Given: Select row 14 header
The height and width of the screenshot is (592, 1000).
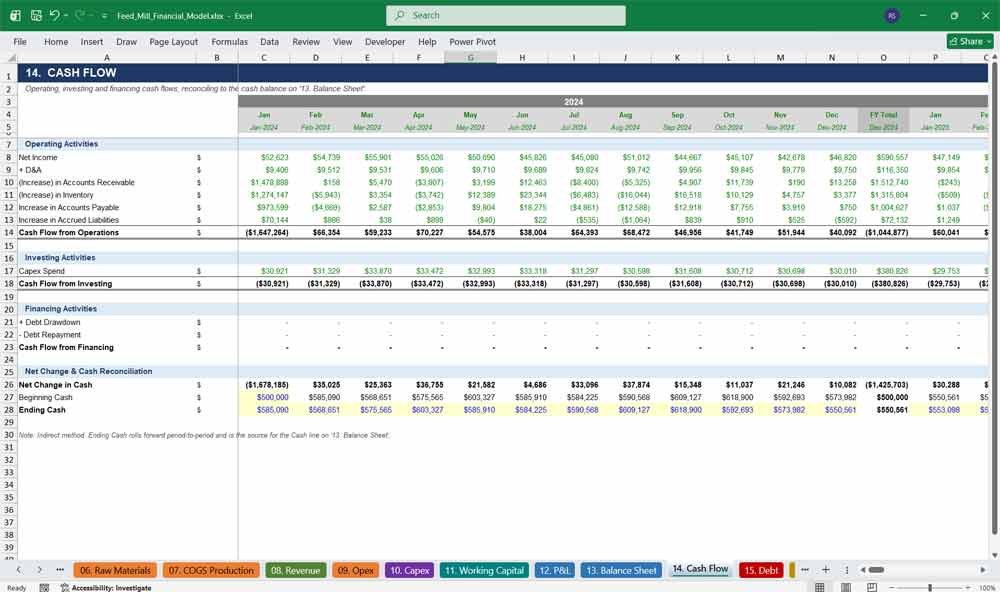Looking at the screenshot, I should (9, 233).
